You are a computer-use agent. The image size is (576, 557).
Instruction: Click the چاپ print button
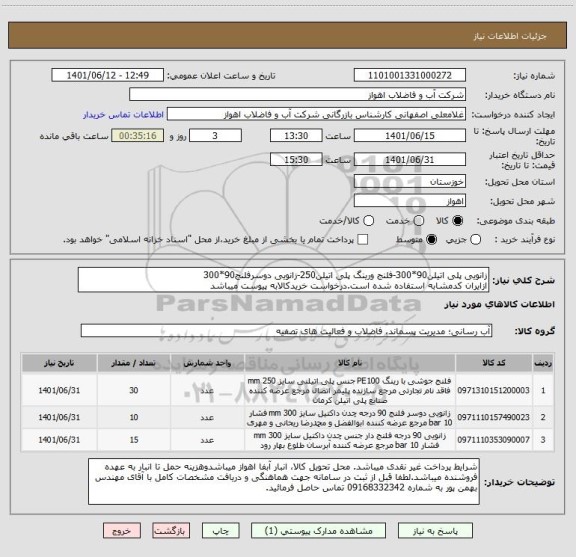tap(221, 531)
